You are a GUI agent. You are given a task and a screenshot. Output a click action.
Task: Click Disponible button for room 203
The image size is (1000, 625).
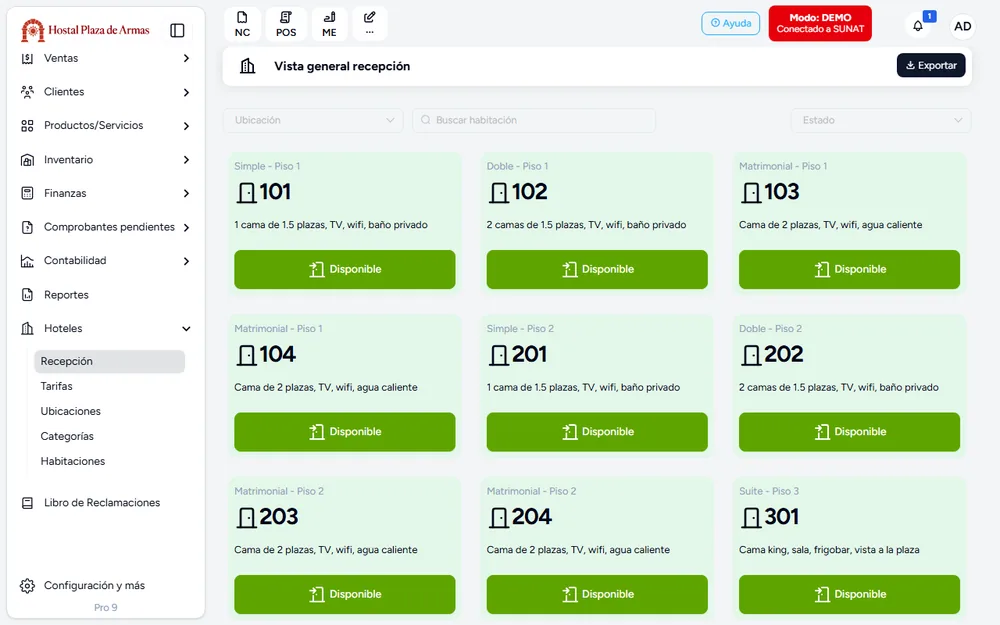[344, 594]
